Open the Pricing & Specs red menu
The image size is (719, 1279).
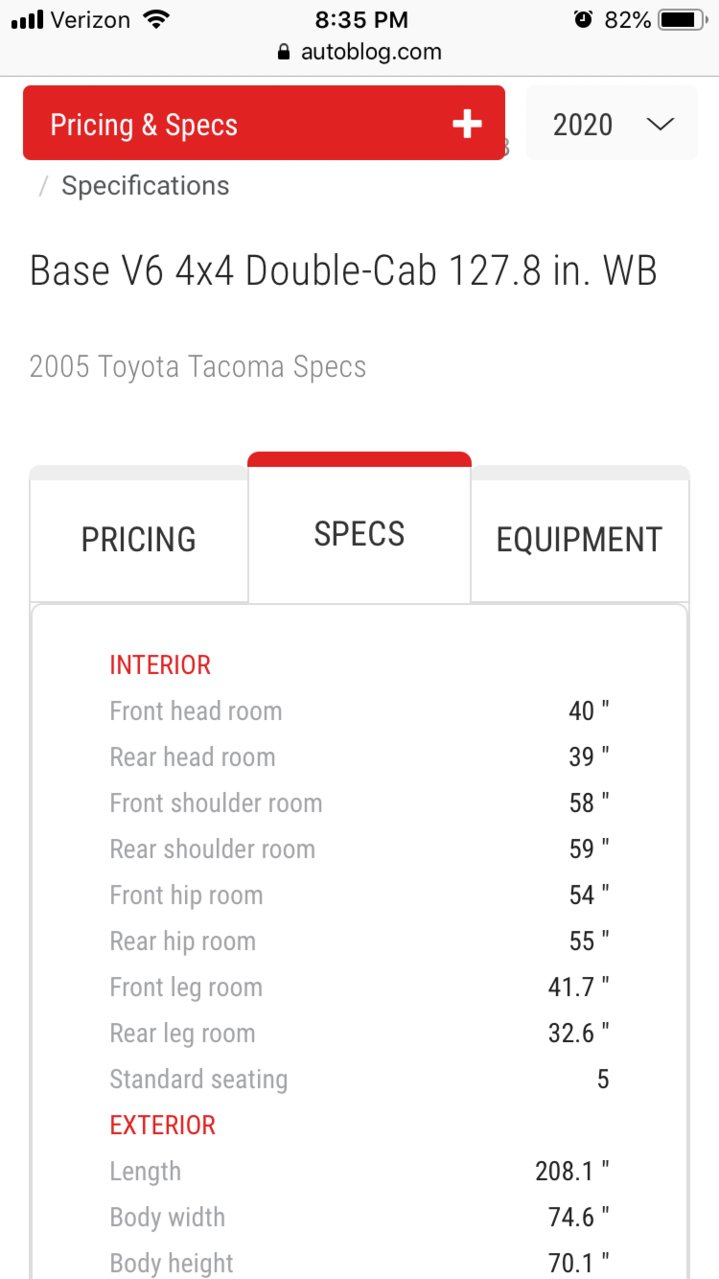point(264,123)
